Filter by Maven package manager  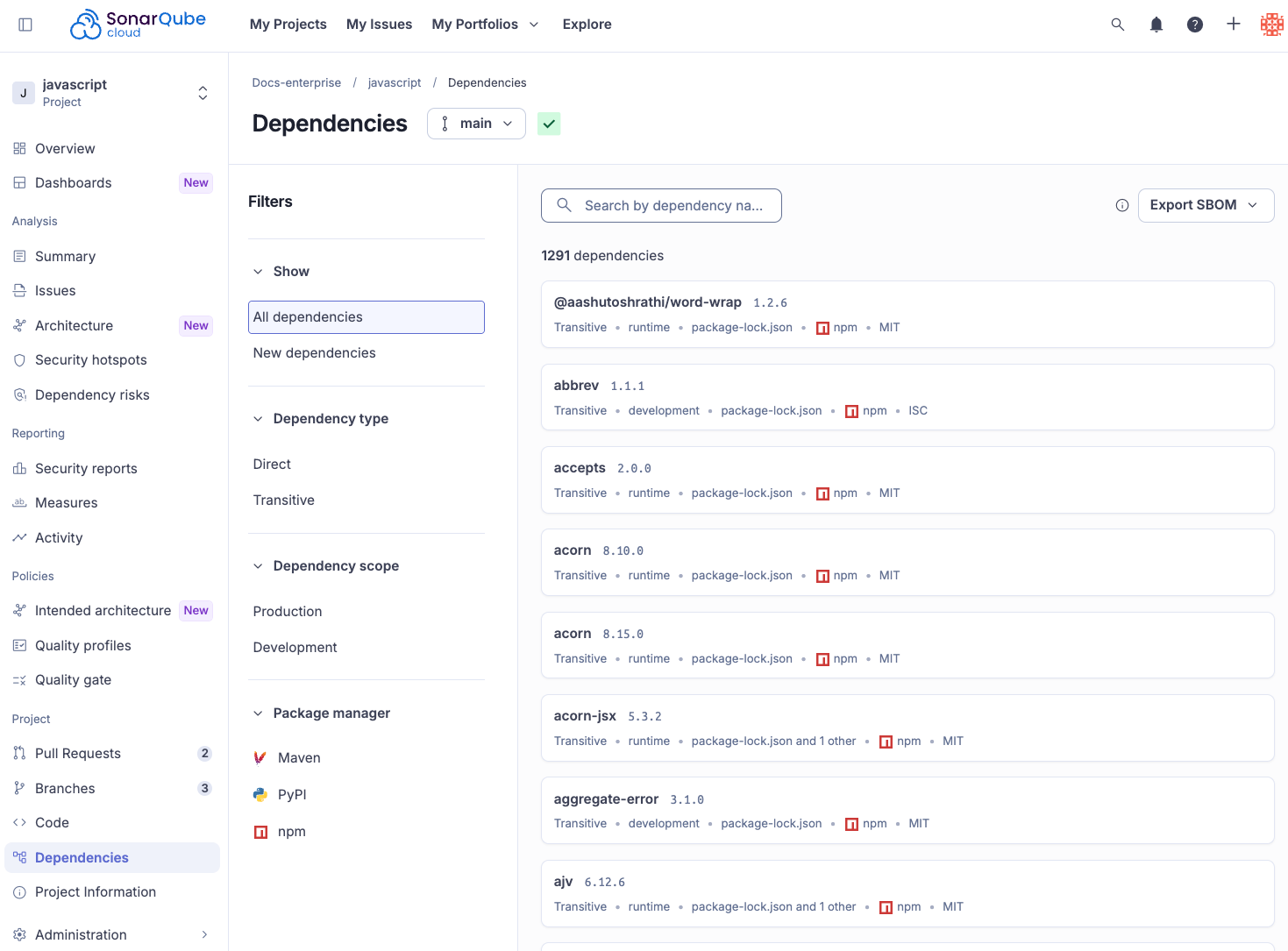click(x=366, y=758)
